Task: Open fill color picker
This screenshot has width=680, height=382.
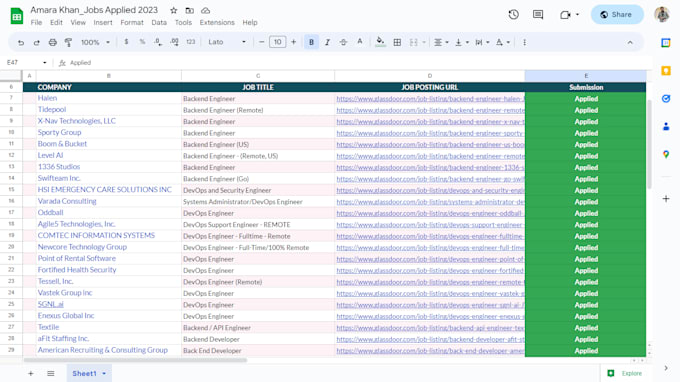Action: point(380,42)
